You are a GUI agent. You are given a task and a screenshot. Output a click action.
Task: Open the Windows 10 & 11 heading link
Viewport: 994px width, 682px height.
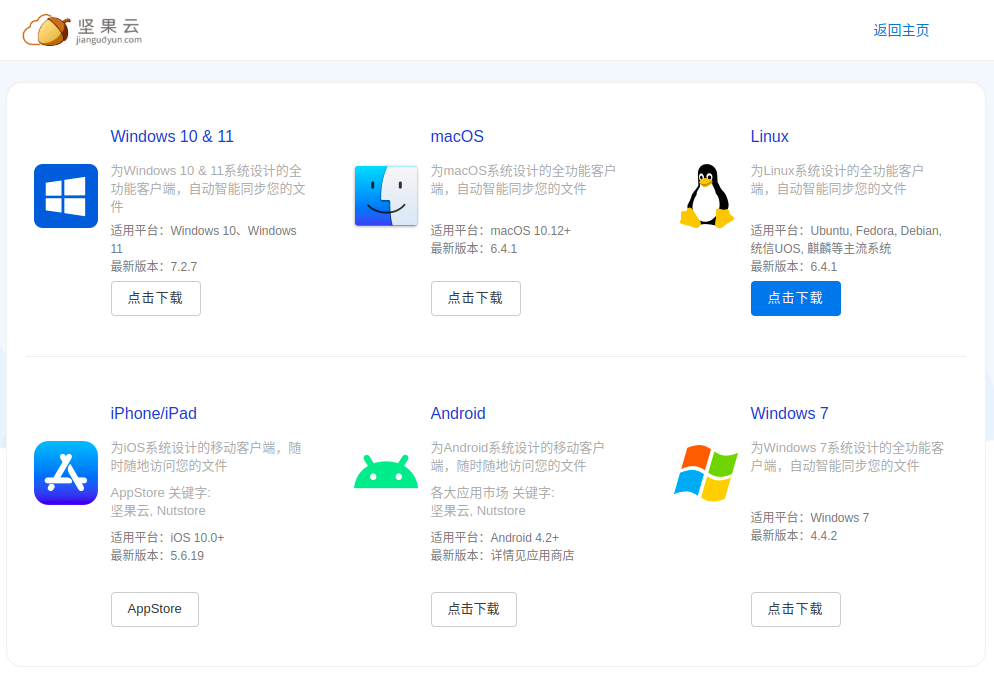172,137
